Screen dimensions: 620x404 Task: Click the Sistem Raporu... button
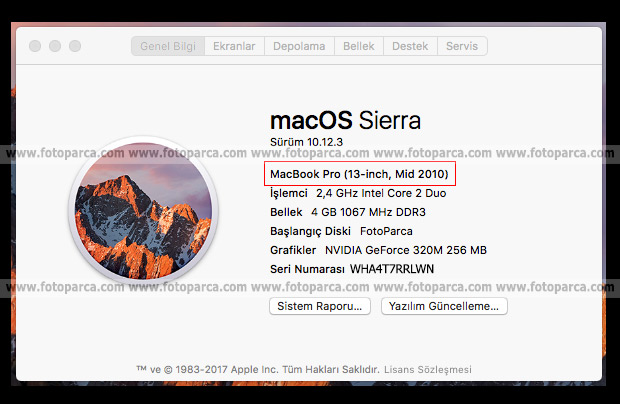(x=320, y=306)
